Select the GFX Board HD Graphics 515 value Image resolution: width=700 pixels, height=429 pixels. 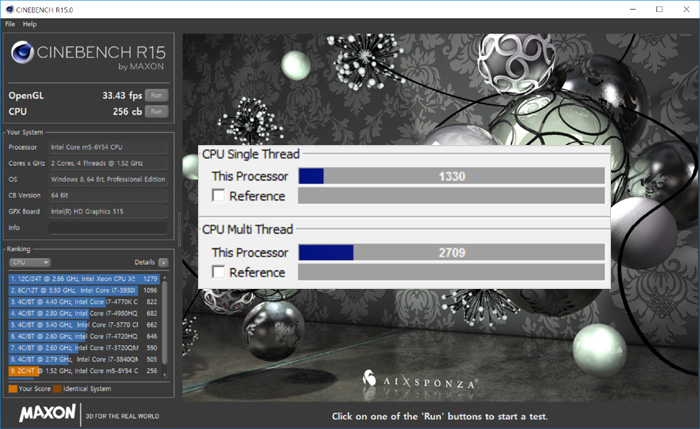pos(108,212)
